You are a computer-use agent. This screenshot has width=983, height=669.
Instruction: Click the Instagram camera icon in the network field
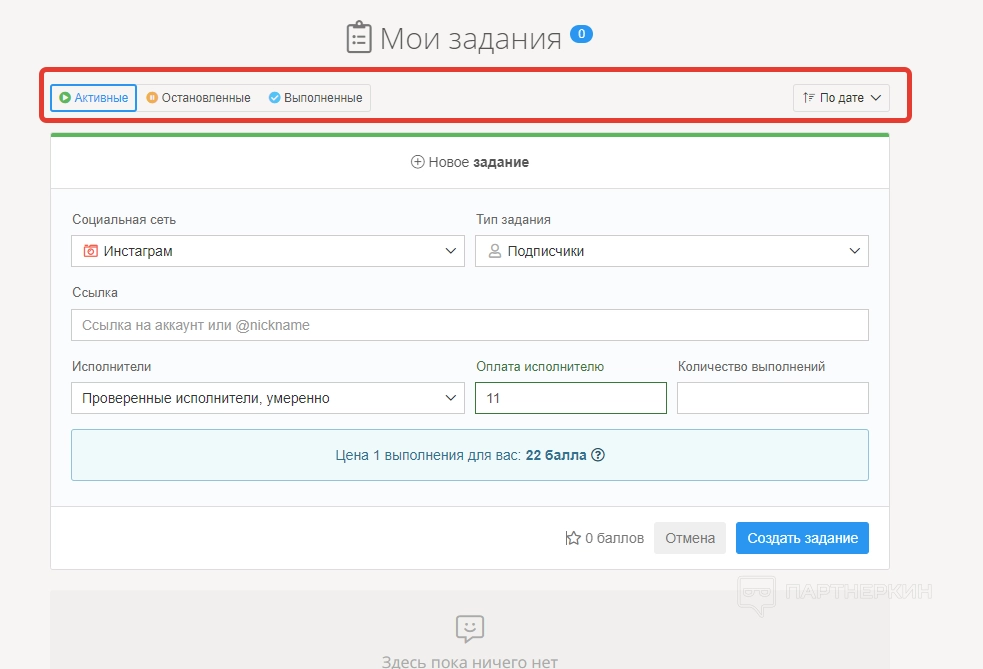tap(91, 251)
